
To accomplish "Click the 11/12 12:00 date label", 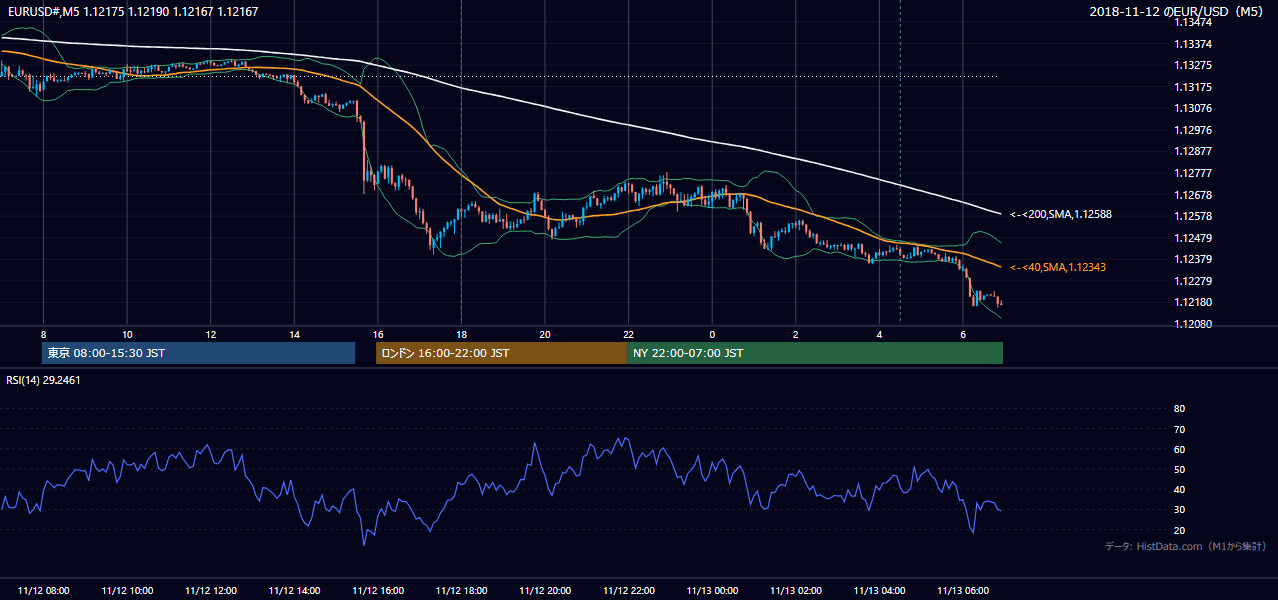I will click(x=211, y=591).
